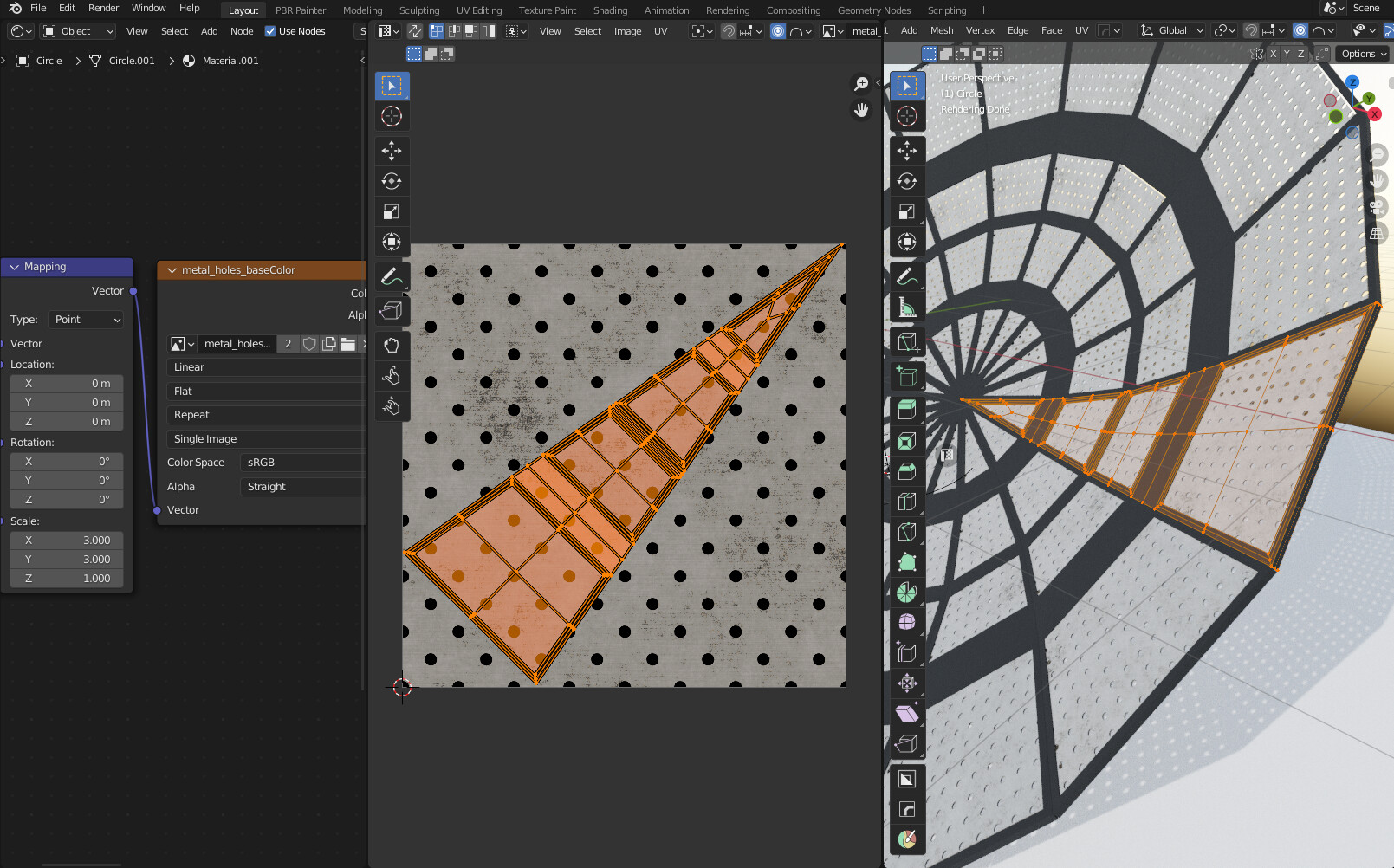Switch to the UV Editing workspace tab

pos(479,10)
